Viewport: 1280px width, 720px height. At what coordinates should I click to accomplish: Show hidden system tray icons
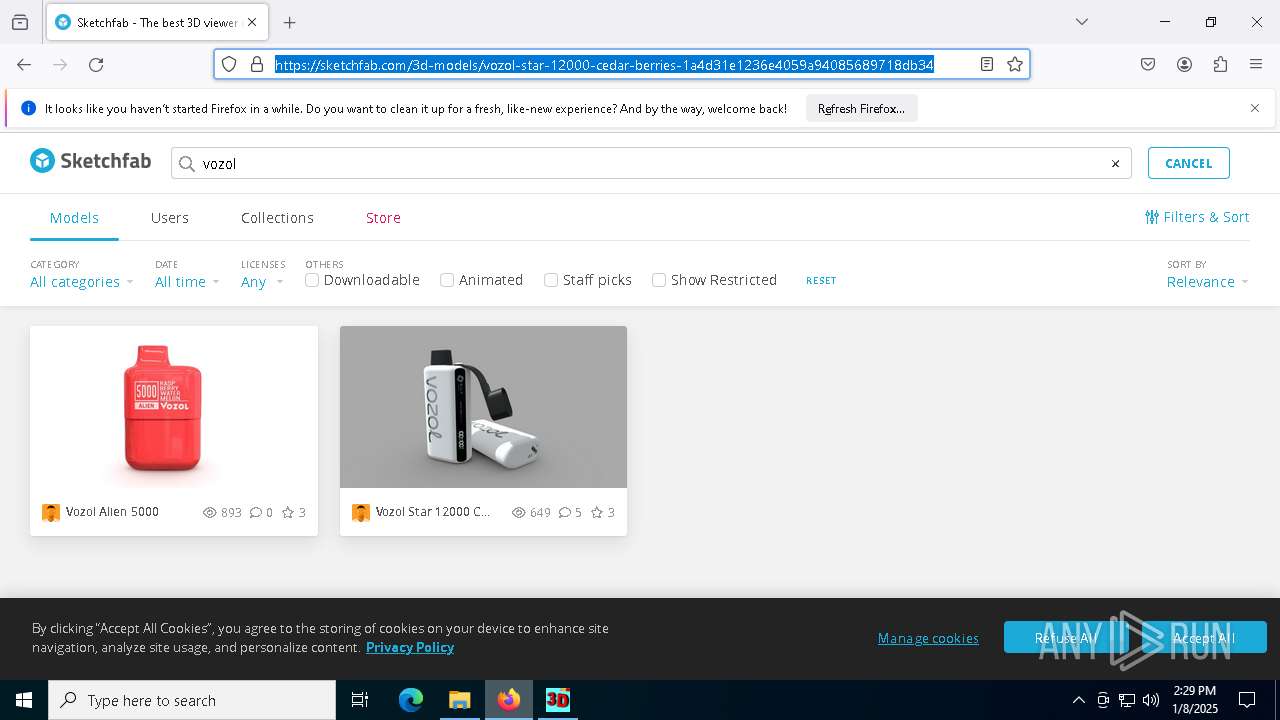coord(1078,700)
